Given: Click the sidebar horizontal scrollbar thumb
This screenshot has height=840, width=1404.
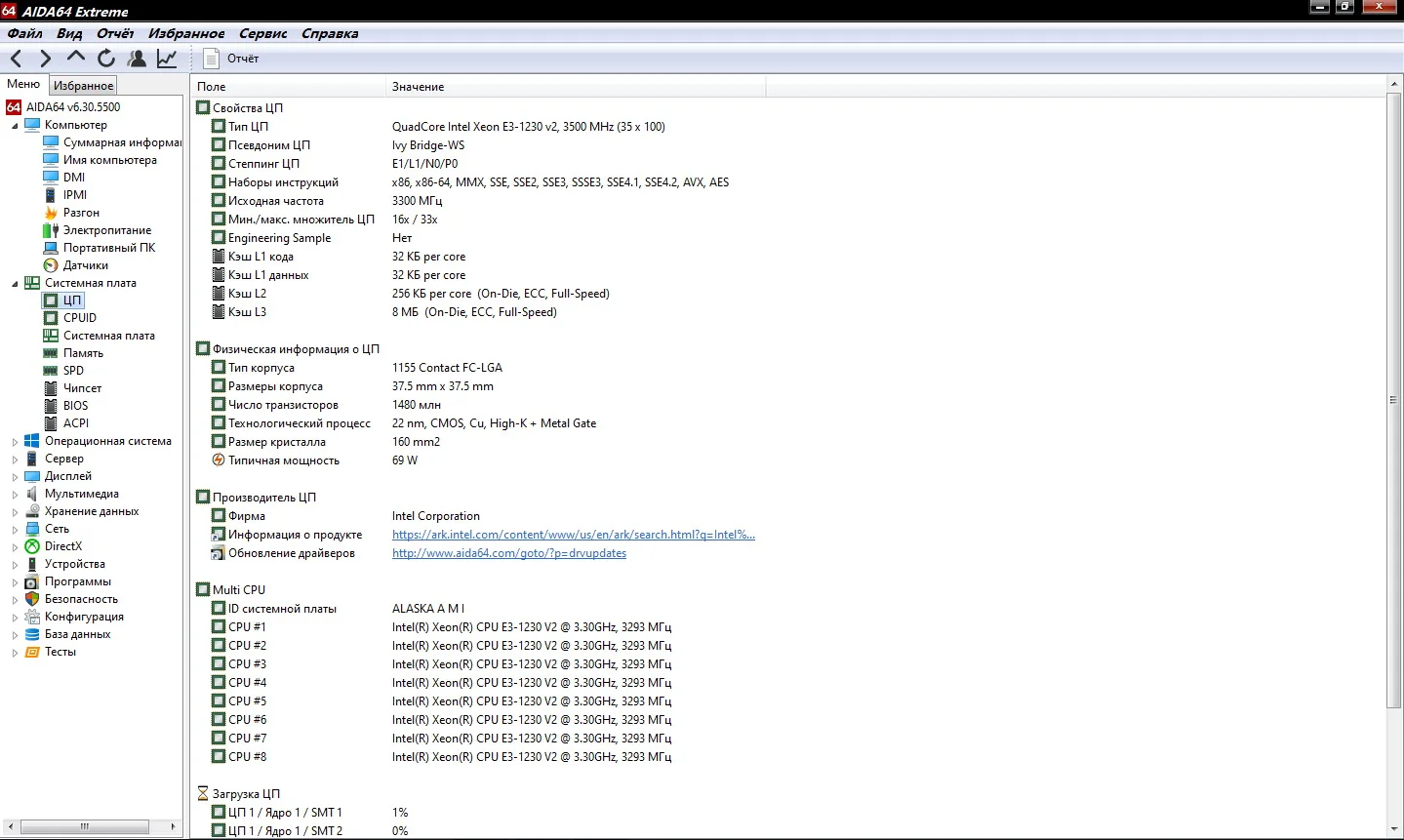Looking at the screenshot, I should coord(84,826).
